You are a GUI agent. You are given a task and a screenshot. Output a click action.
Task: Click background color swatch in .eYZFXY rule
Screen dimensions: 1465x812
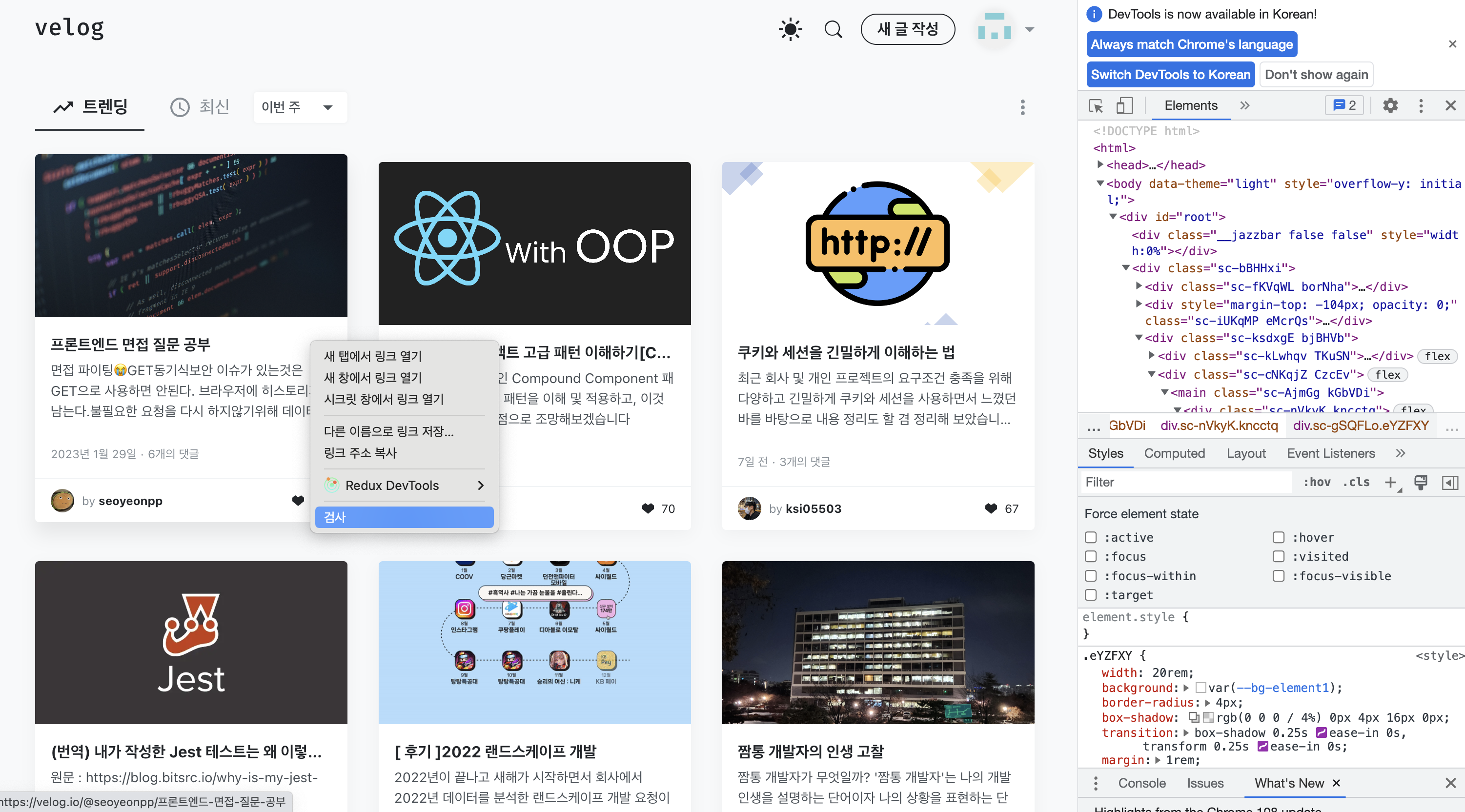tap(1200, 688)
